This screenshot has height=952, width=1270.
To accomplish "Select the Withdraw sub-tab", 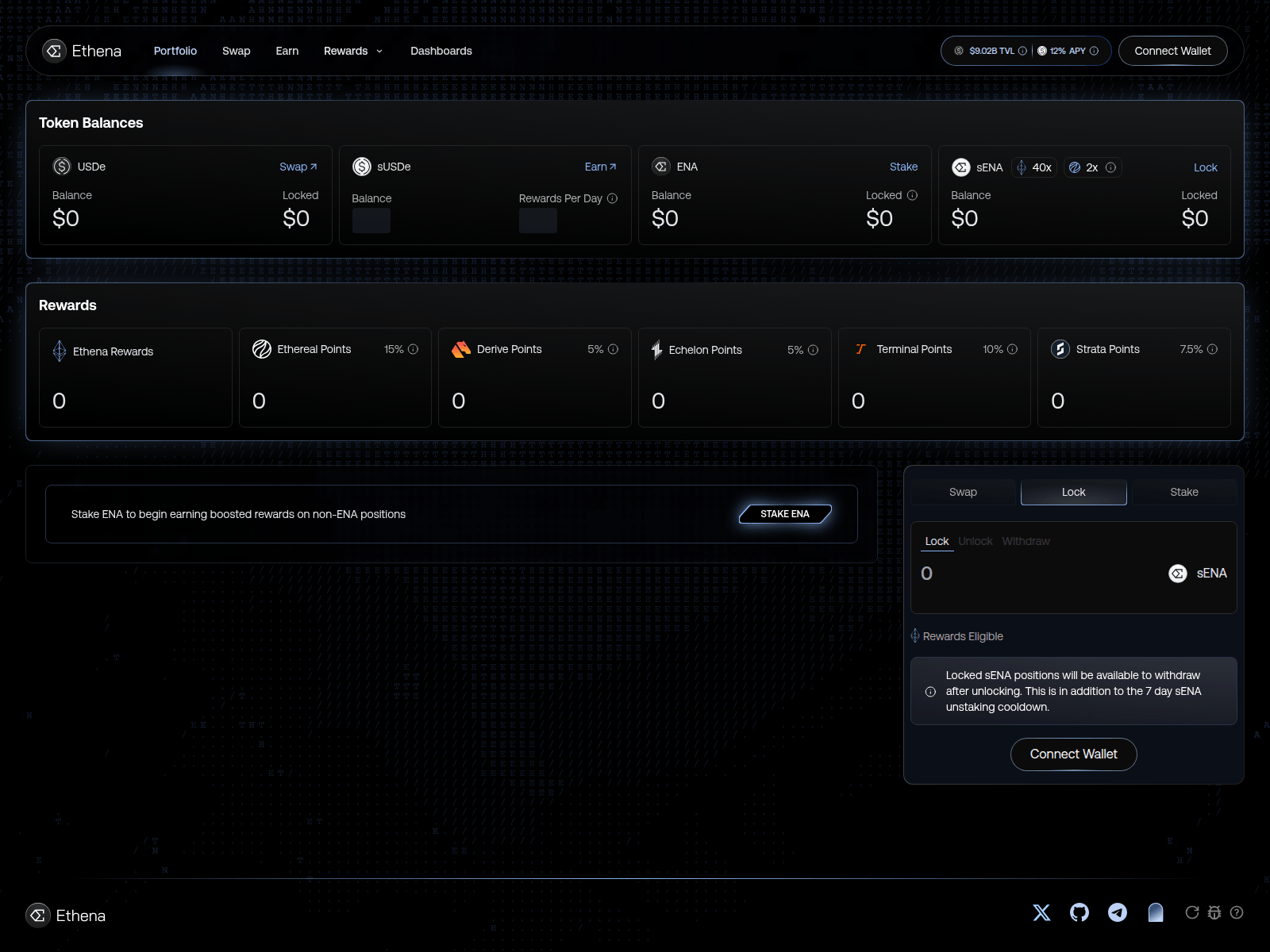I will [1026, 541].
